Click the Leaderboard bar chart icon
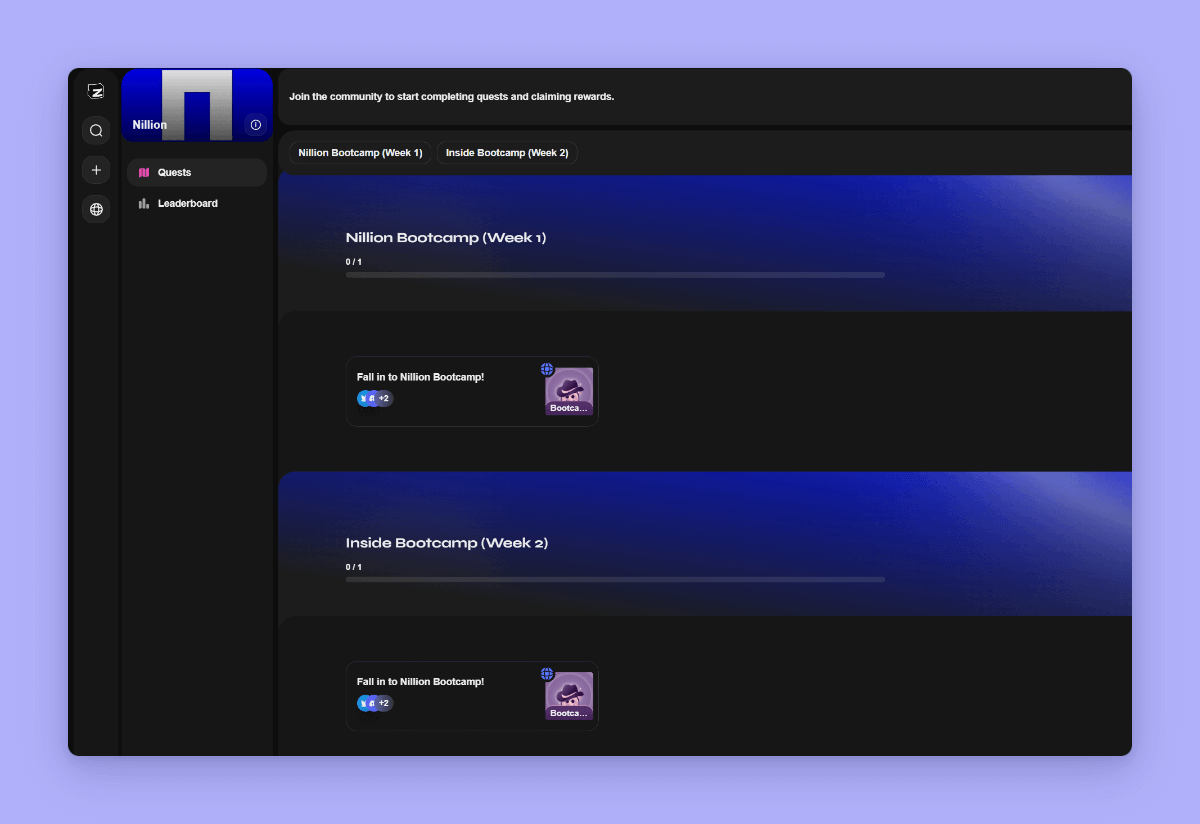The image size is (1200, 824). 144,203
